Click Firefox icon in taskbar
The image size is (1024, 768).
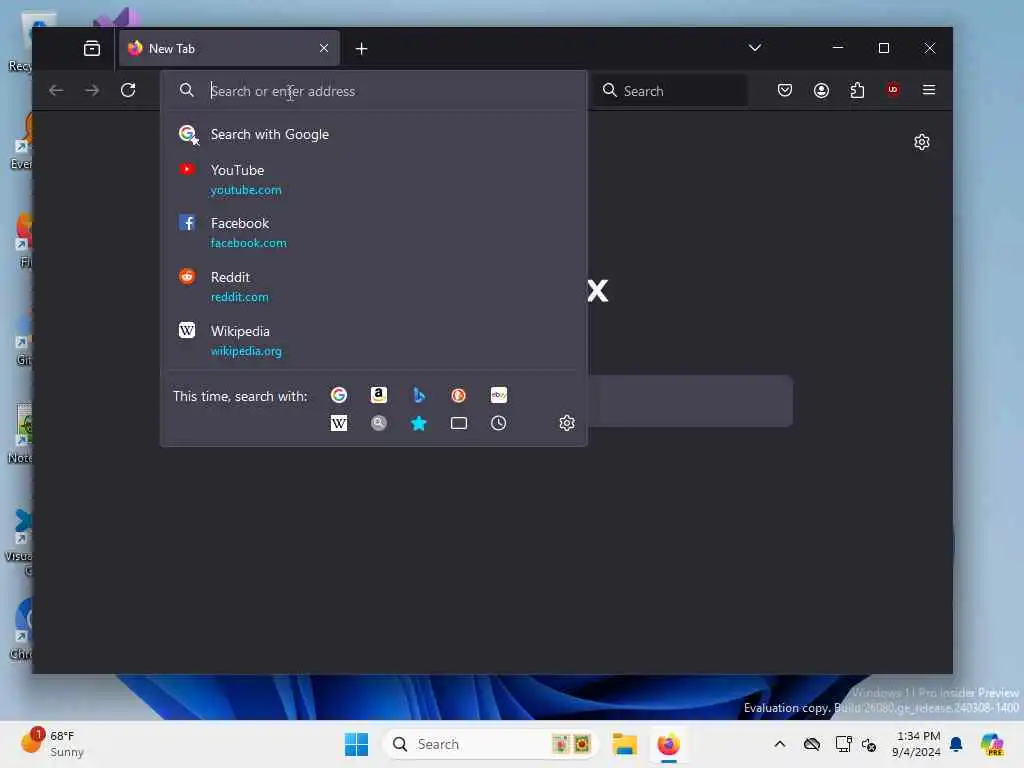tap(668, 744)
